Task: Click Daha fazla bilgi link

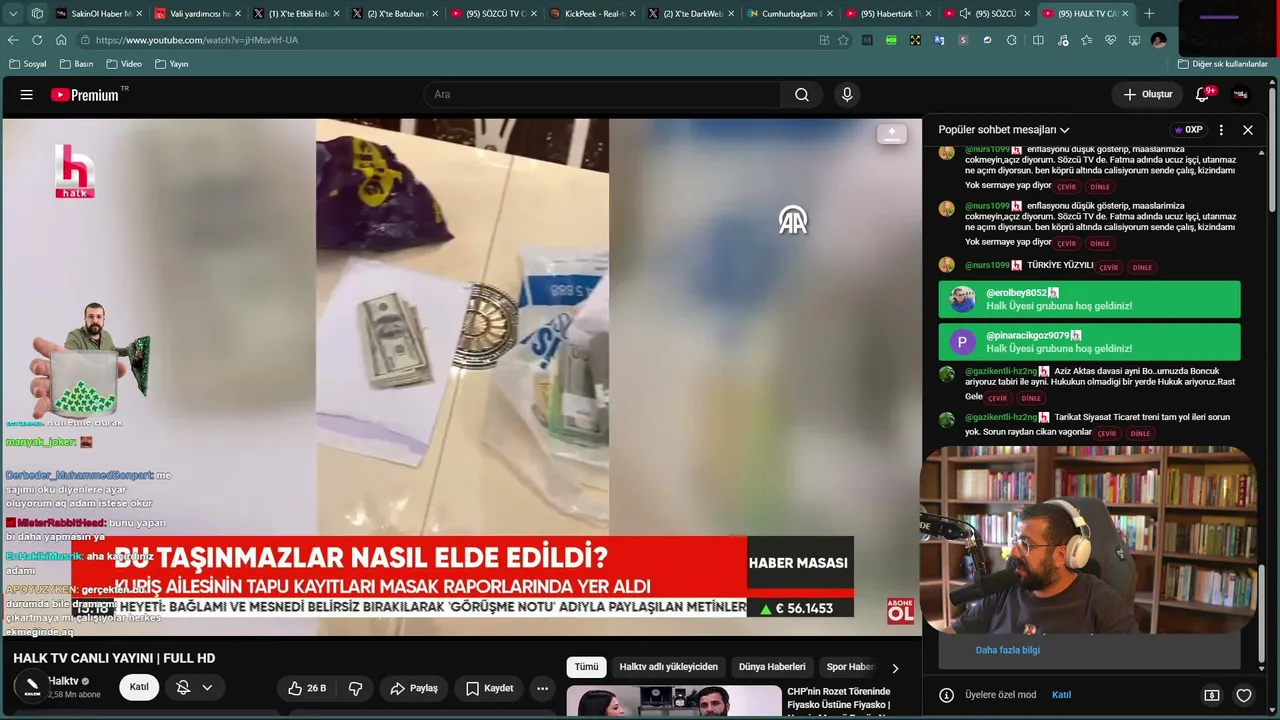Action: 1008,650
